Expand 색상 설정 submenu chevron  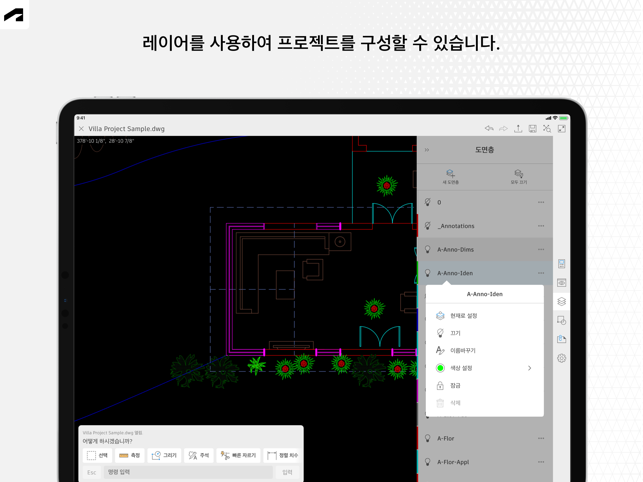(529, 368)
